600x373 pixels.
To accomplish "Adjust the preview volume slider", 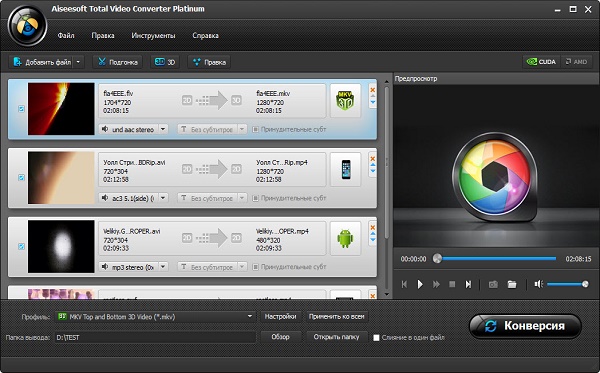I will [567, 284].
